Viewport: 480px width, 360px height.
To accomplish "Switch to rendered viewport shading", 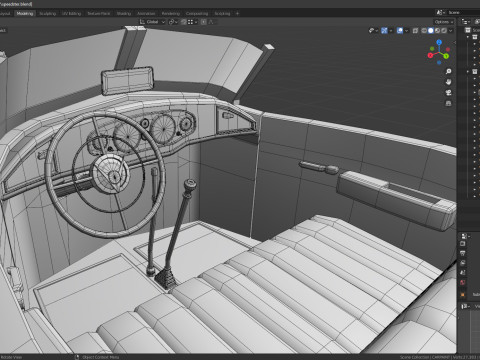I will click(x=444, y=31).
